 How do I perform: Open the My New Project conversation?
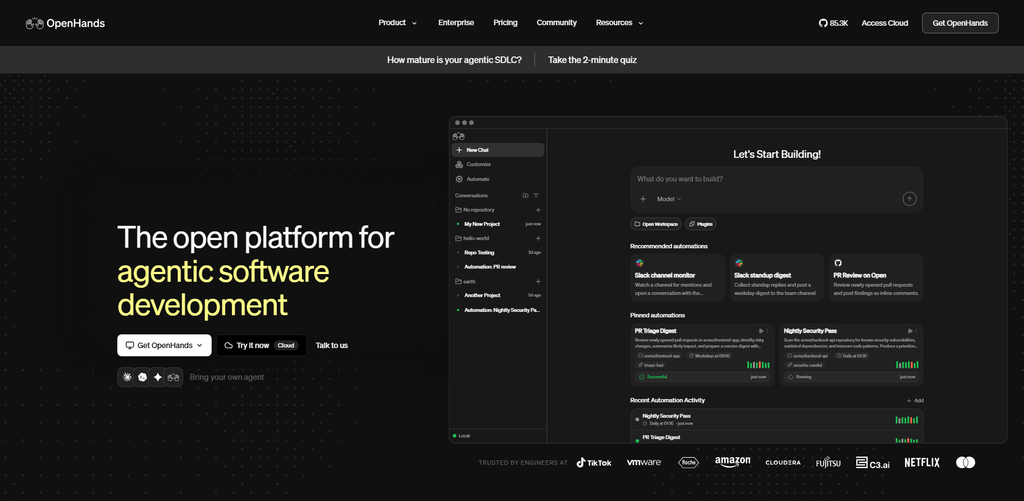tap(498, 224)
